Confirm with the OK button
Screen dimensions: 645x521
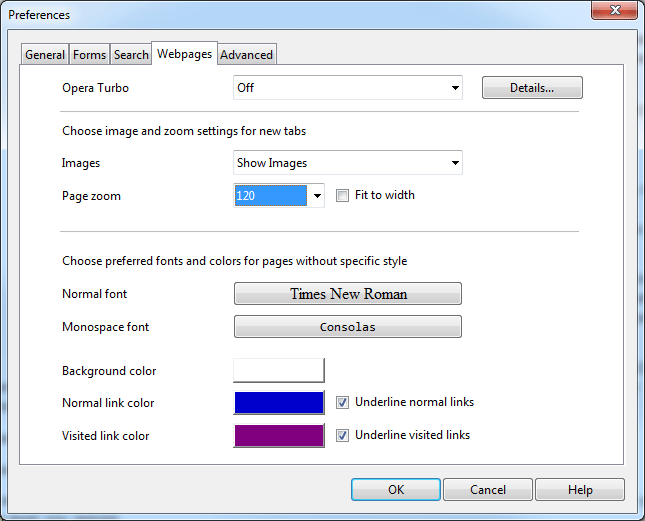396,489
